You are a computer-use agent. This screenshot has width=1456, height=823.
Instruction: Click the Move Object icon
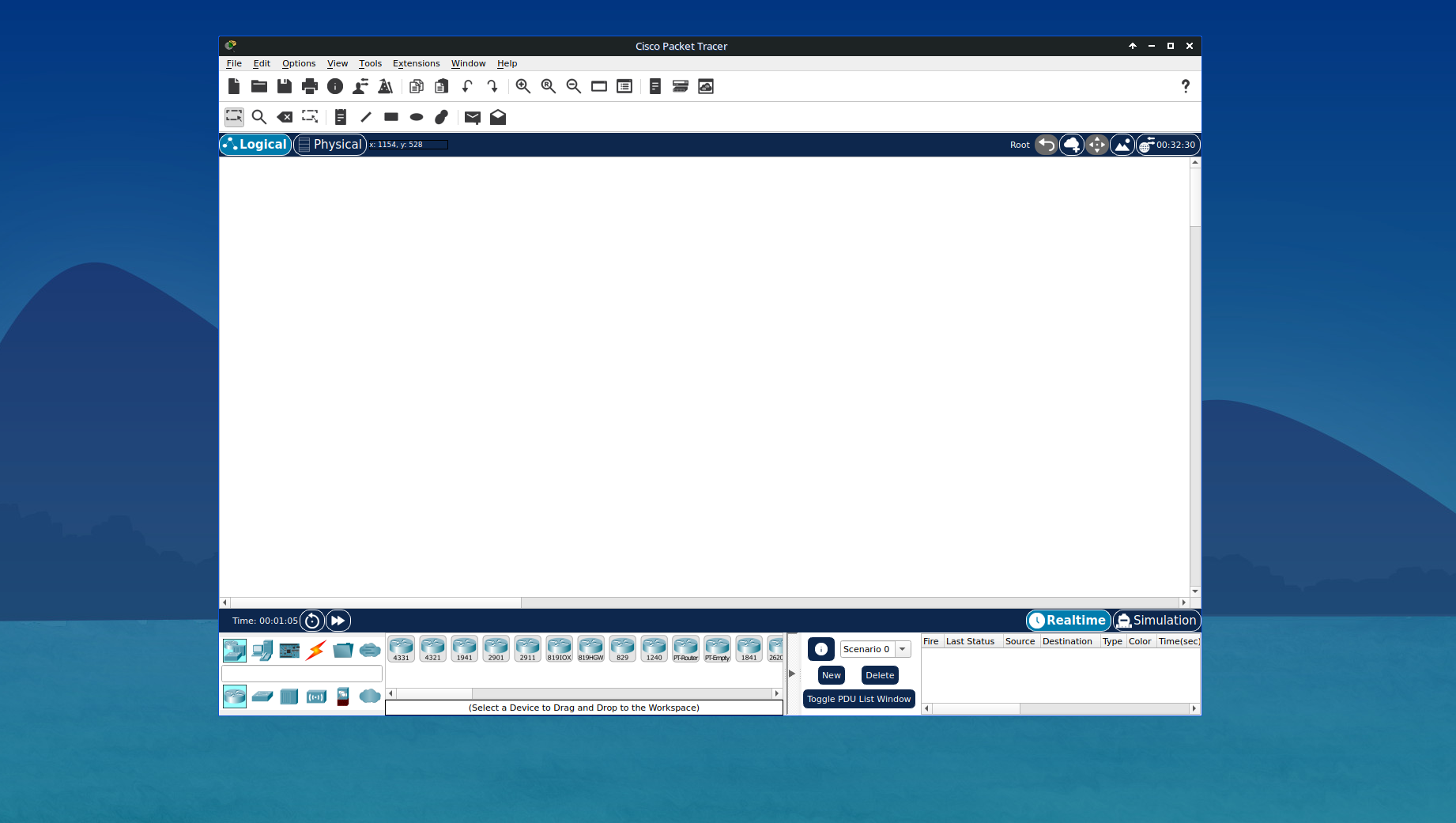pos(1097,145)
